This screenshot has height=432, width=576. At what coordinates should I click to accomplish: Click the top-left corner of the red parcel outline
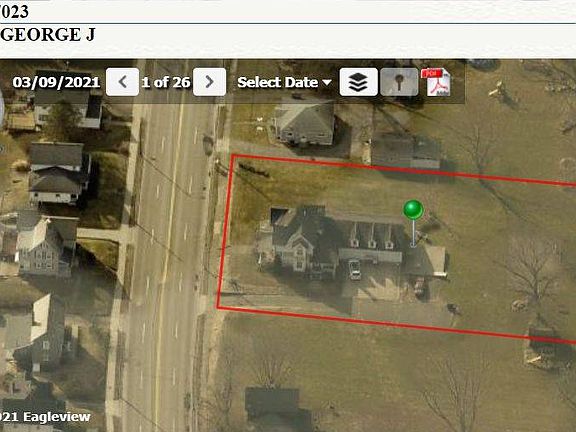(233, 156)
